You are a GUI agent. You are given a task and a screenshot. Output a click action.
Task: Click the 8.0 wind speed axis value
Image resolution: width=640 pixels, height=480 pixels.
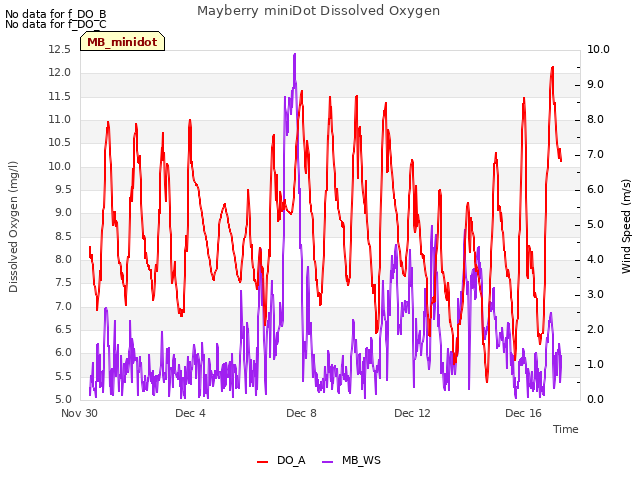[x=596, y=120]
